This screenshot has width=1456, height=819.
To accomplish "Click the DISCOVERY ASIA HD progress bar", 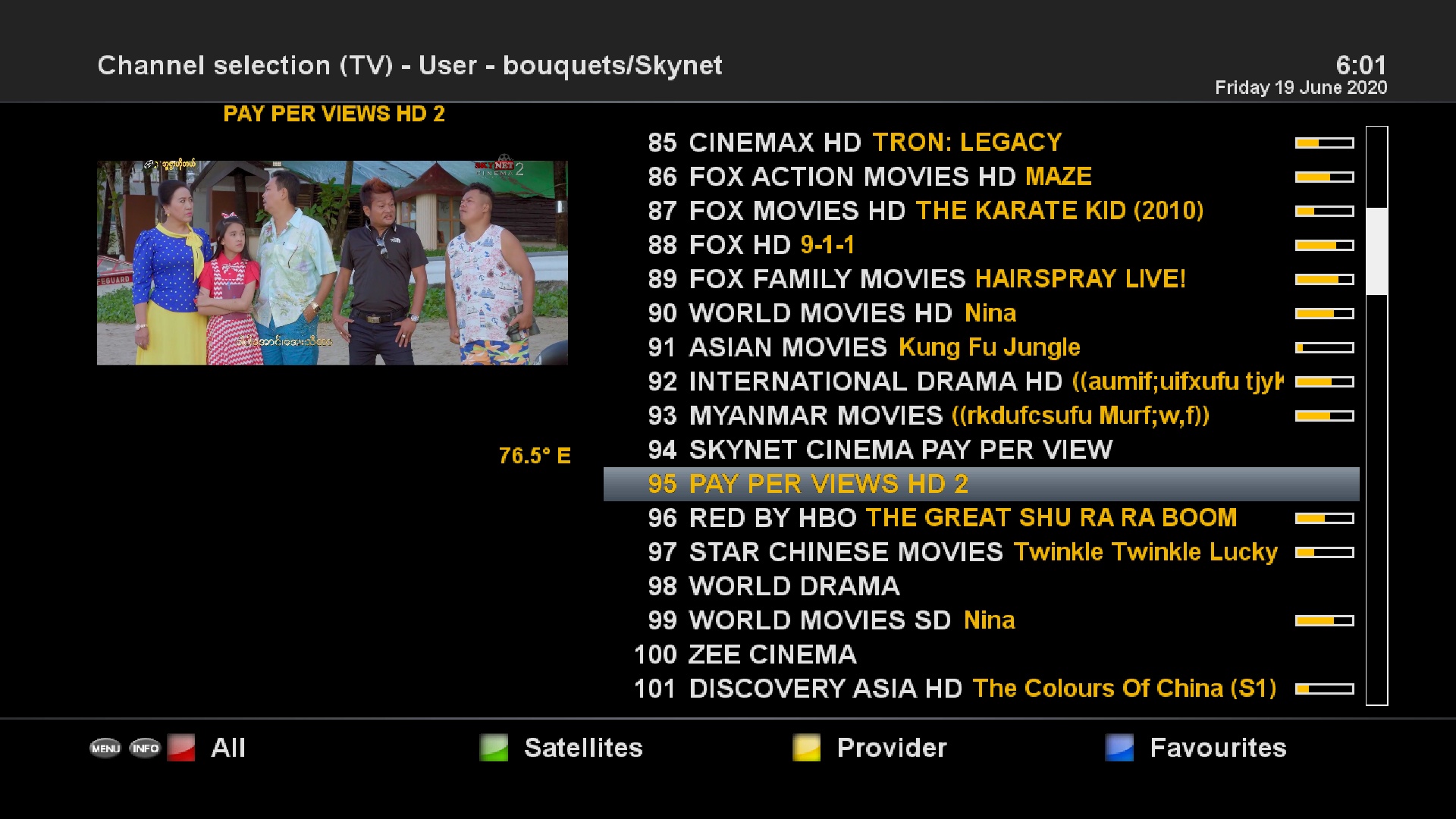I will coord(1324,689).
